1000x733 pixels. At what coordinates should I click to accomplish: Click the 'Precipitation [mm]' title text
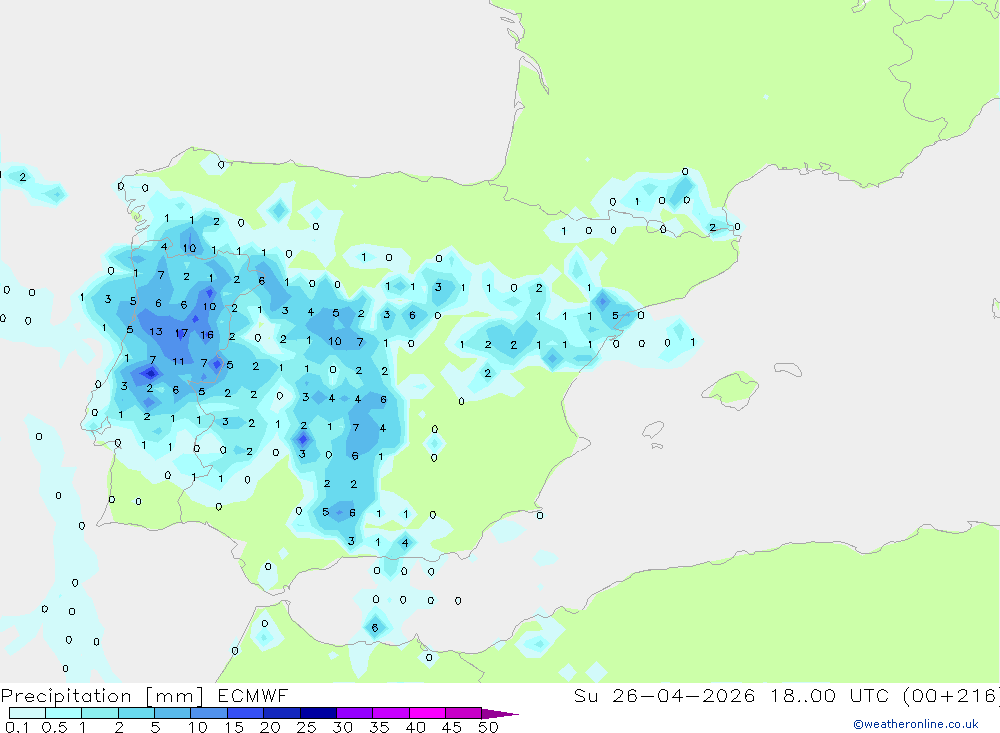click(x=102, y=695)
